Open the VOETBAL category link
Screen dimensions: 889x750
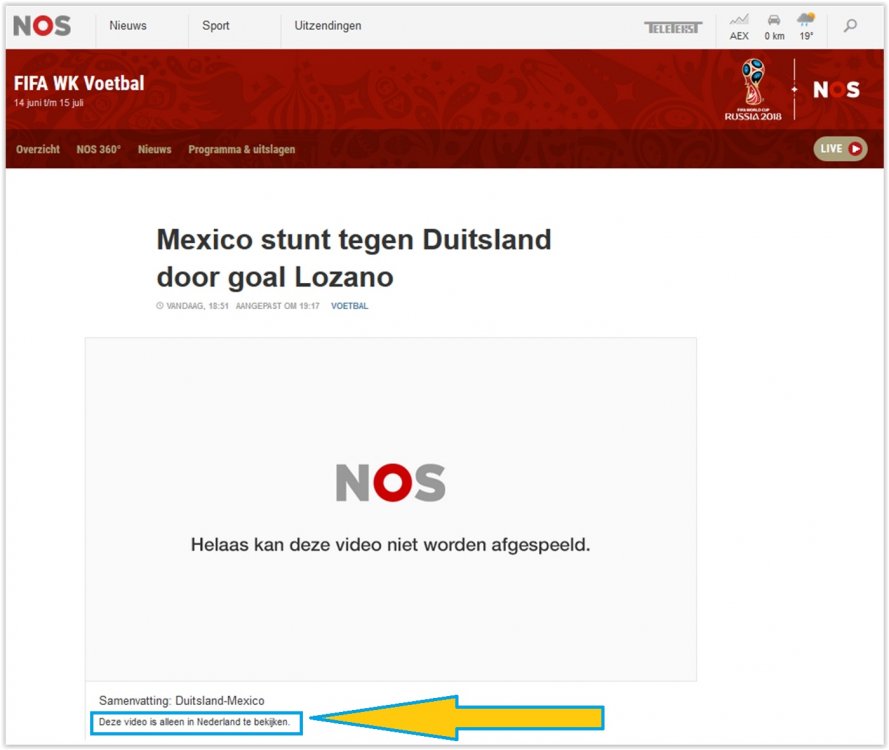350,306
